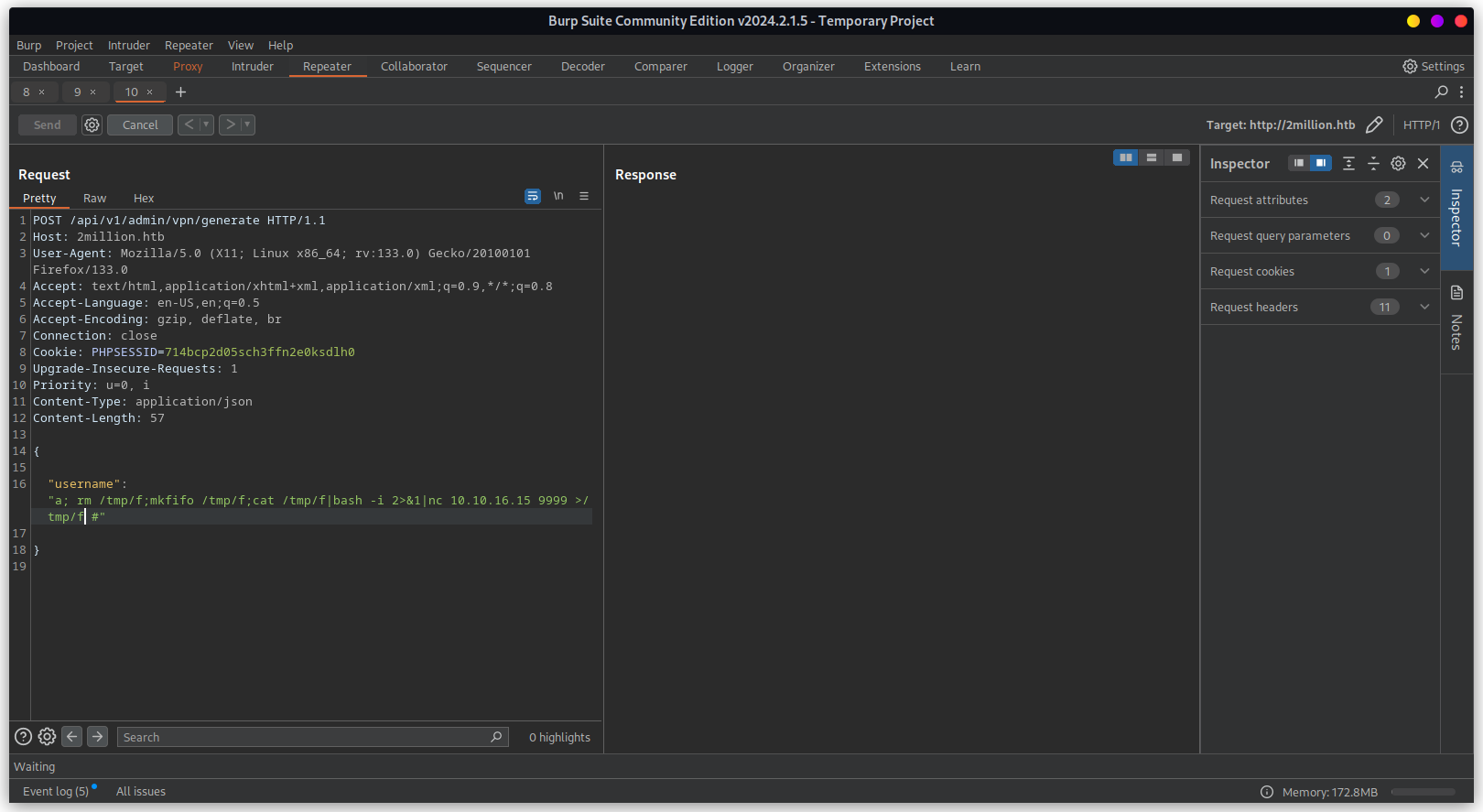The height and width of the screenshot is (812, 1483).
Task: Open All issues
Action: tap(141, 791)
